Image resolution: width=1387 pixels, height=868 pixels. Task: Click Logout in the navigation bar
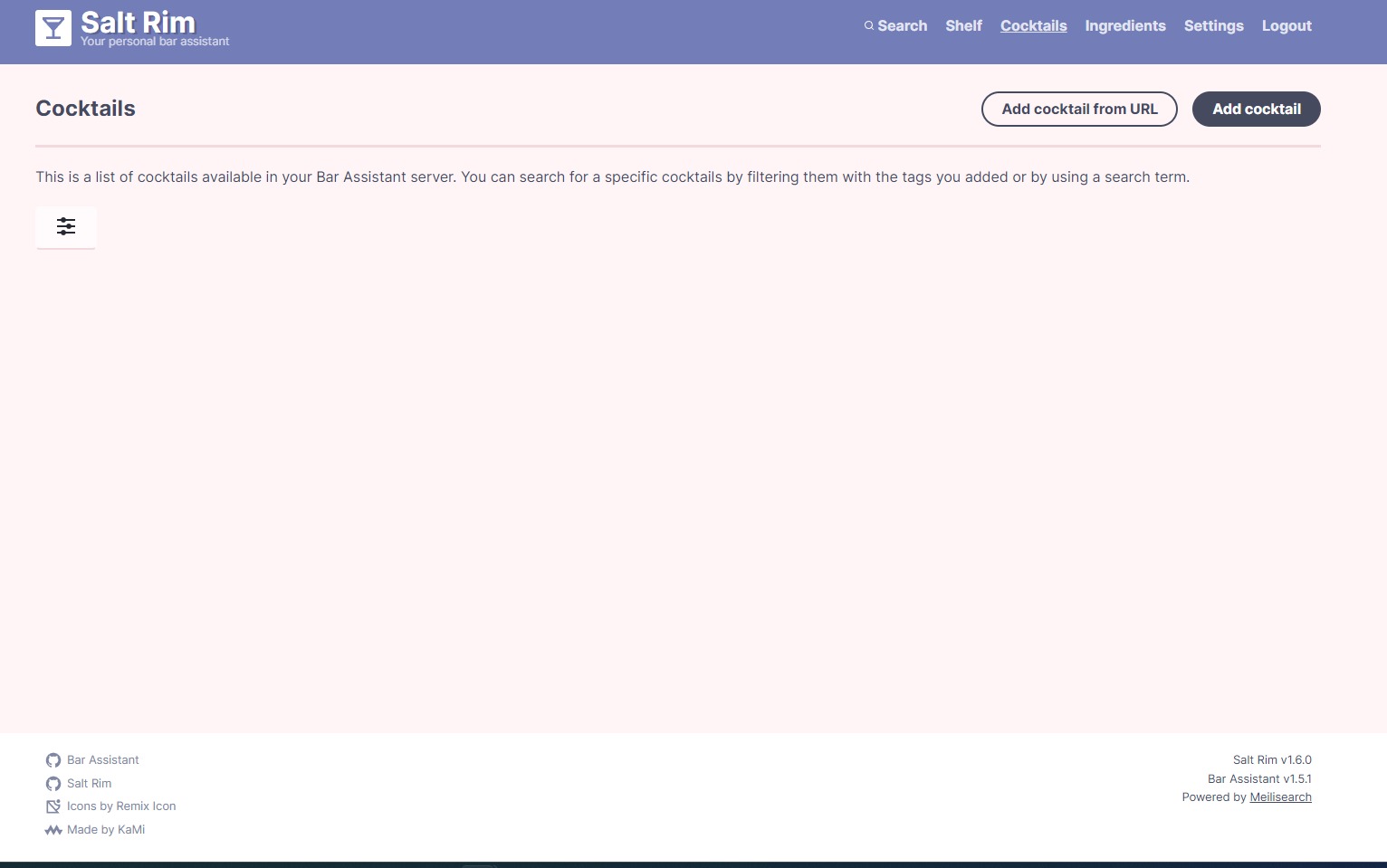[x=1287, y=25]
